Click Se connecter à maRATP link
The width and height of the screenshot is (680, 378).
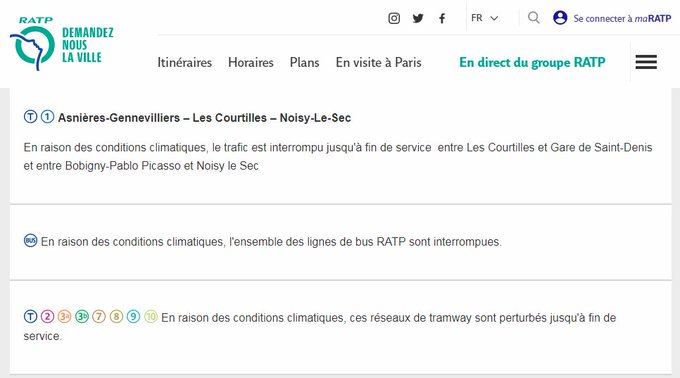[x=622, y=19]
